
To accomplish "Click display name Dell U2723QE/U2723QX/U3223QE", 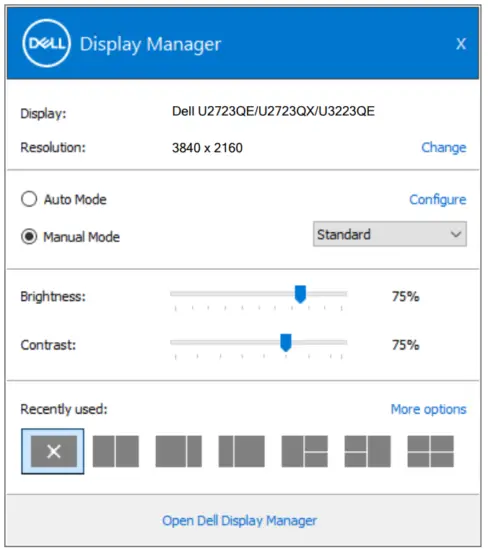I will click(x=273, y=111).
